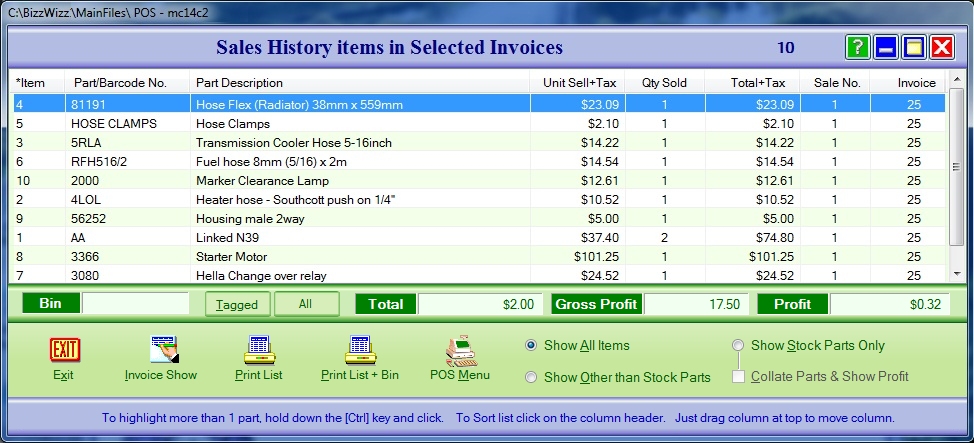This screenshot has height=443, width=974.
Task: Click the Invoice Show label
Action: (x=161, y=375)
